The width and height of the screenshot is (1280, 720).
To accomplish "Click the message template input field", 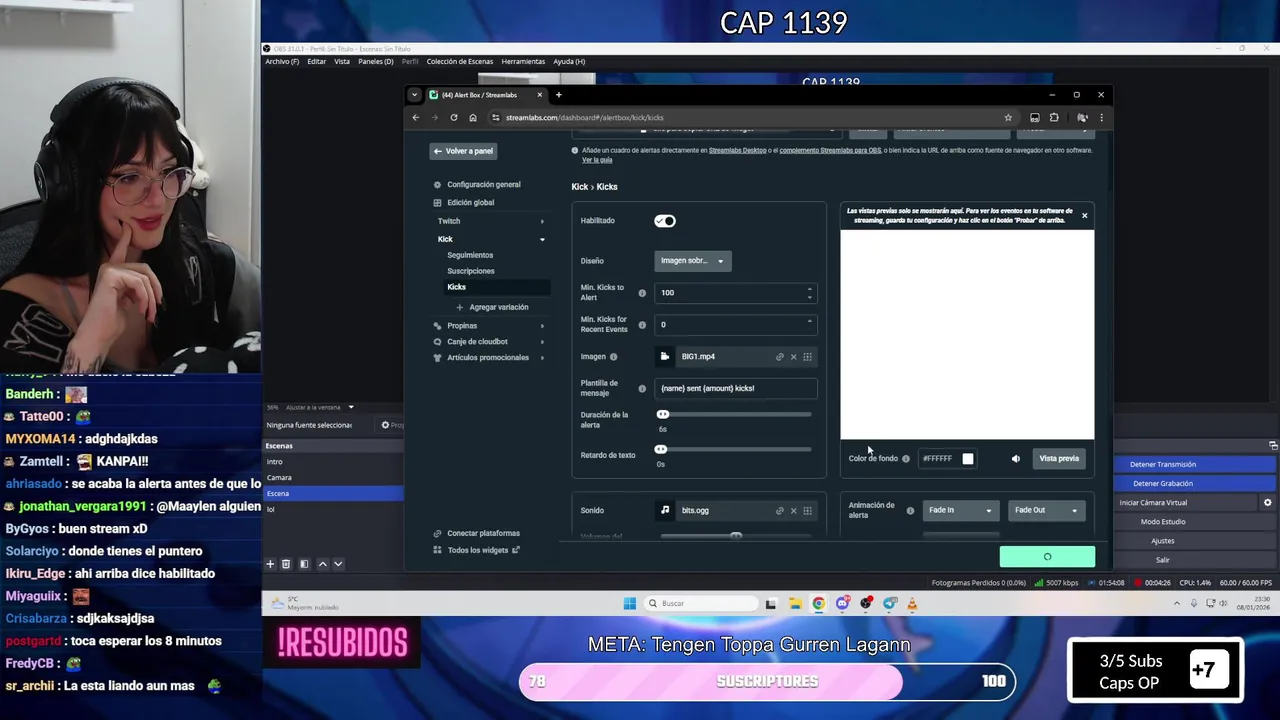I will click(x=736, y=389).
